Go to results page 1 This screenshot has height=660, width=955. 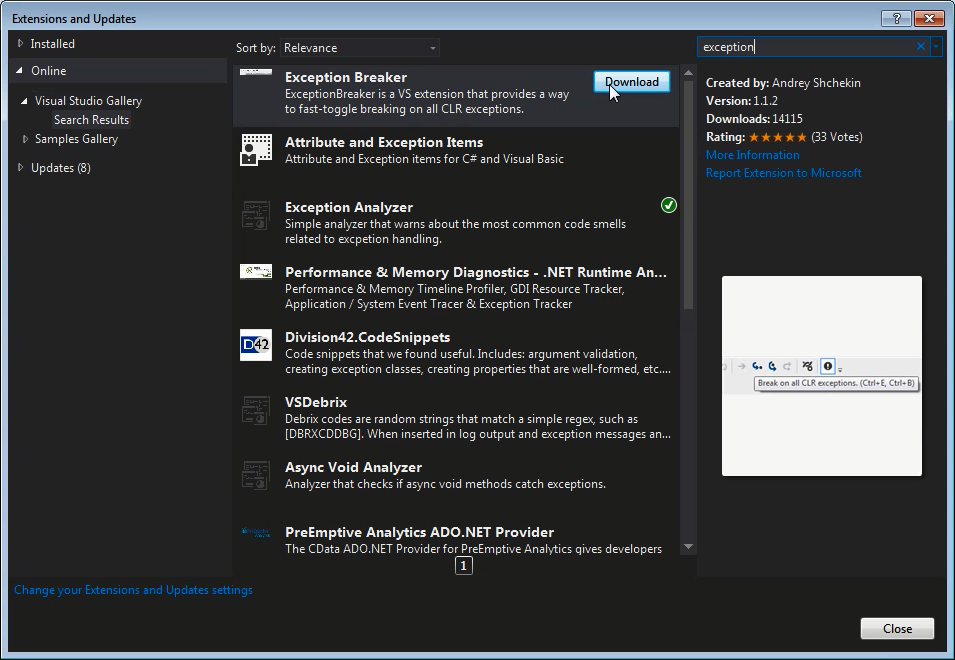point(463,566)
